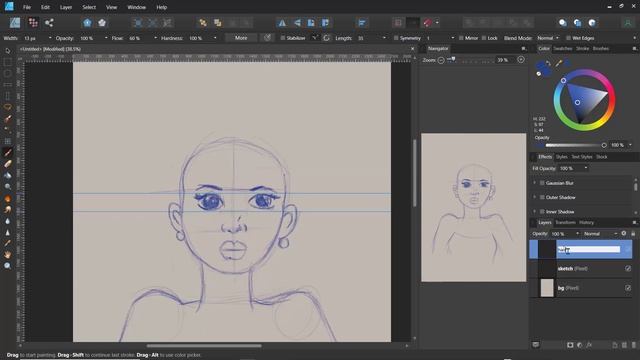
Task: Enable the Lock checkbox
Action: point(484,38)
